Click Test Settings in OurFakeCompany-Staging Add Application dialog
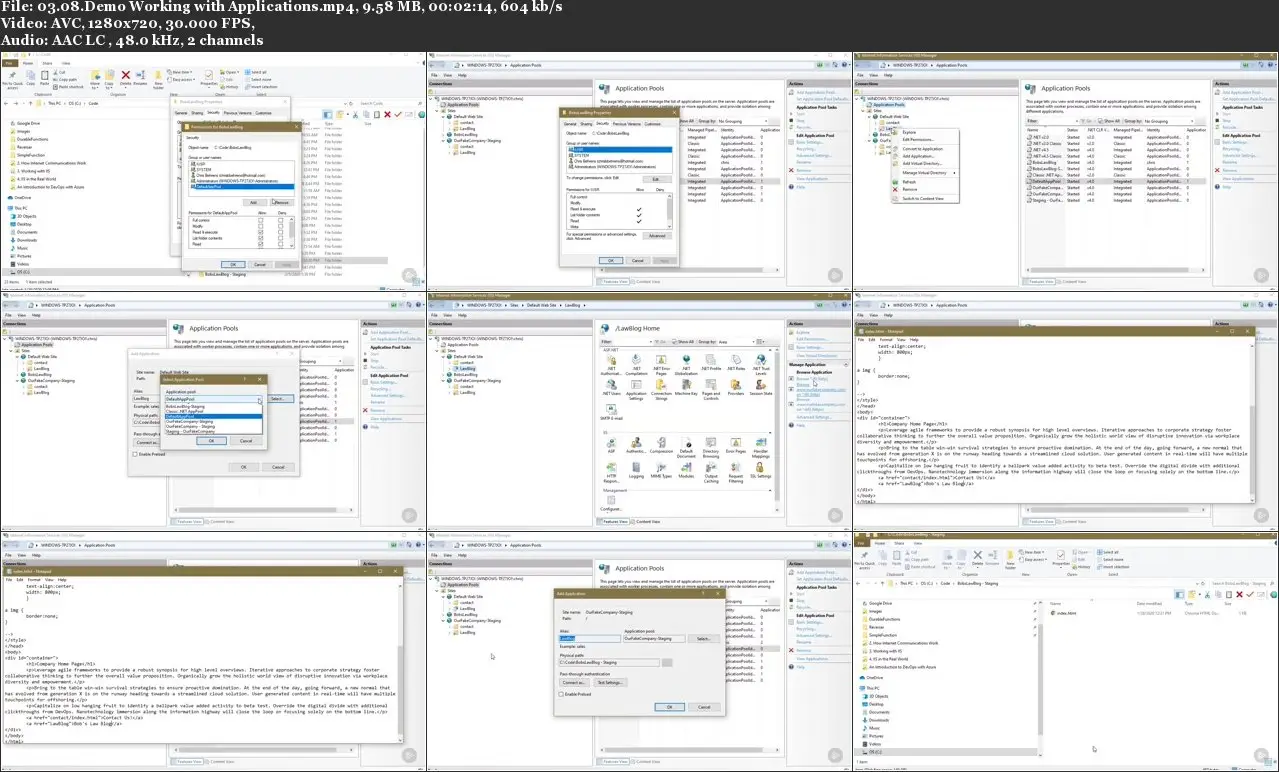This screenshot has height=772, width=1279. click(x=611, y=682)
